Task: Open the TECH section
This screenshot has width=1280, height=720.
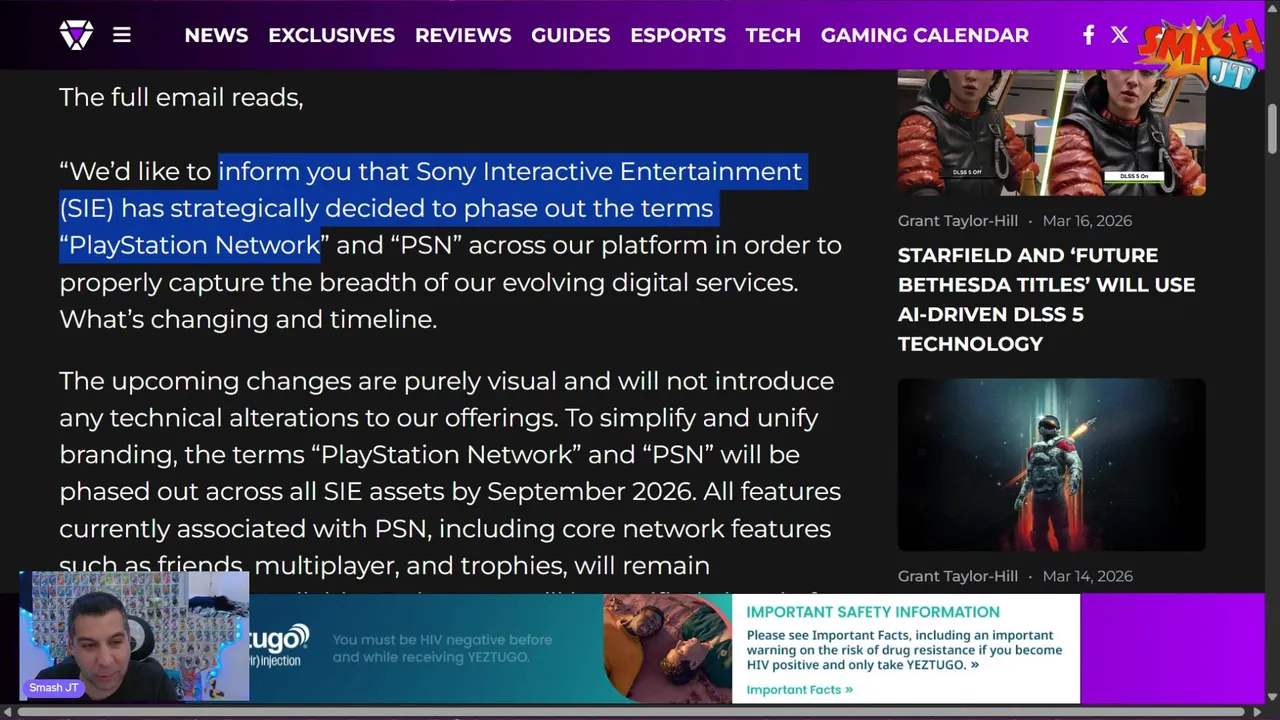Action: 773,35
